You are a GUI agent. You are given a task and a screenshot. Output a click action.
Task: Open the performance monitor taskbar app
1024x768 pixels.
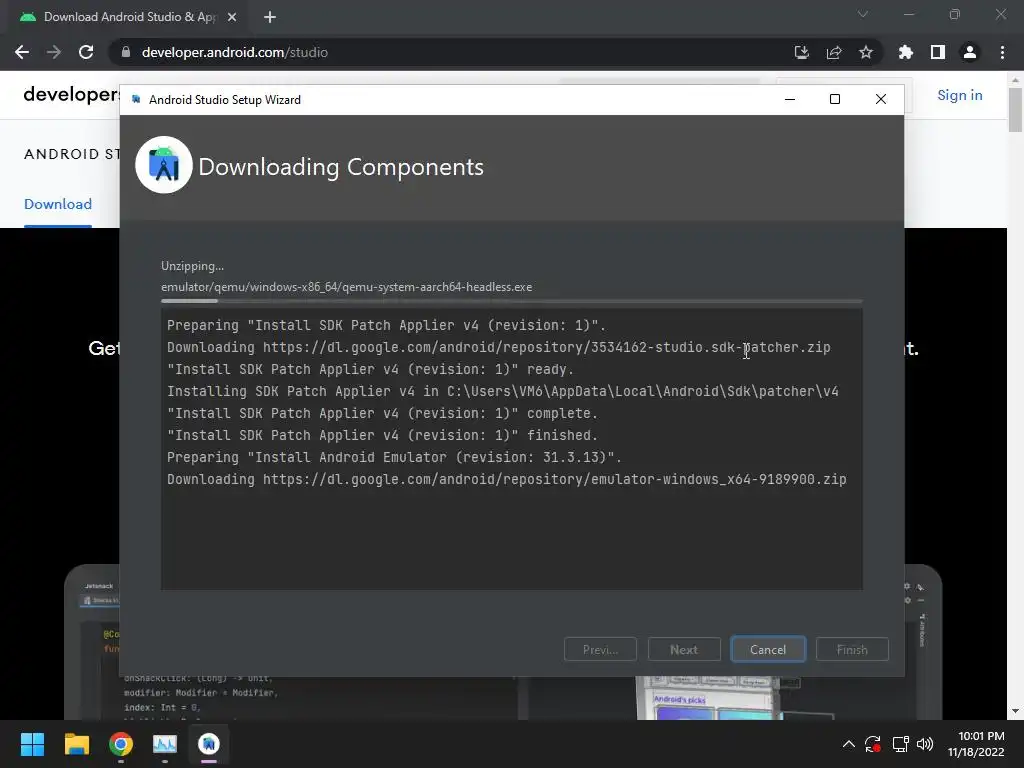pos(165,744)
